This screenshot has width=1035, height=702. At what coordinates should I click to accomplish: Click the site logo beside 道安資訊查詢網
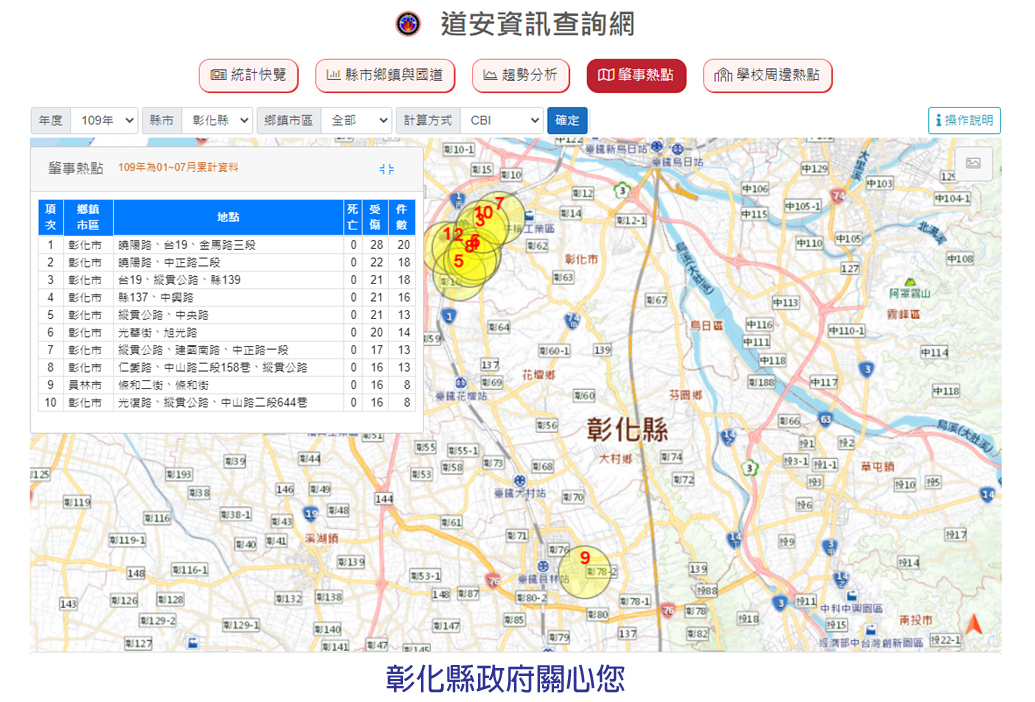408,24
